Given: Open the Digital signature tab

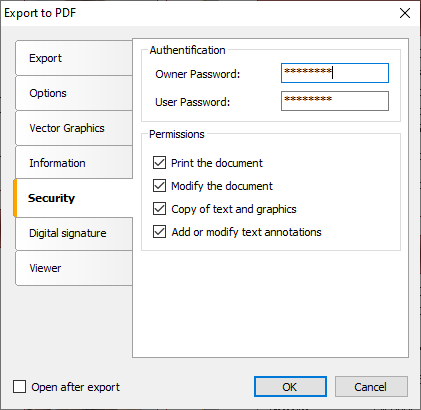Looking at the screenshot, I should [x=74, y=233].
